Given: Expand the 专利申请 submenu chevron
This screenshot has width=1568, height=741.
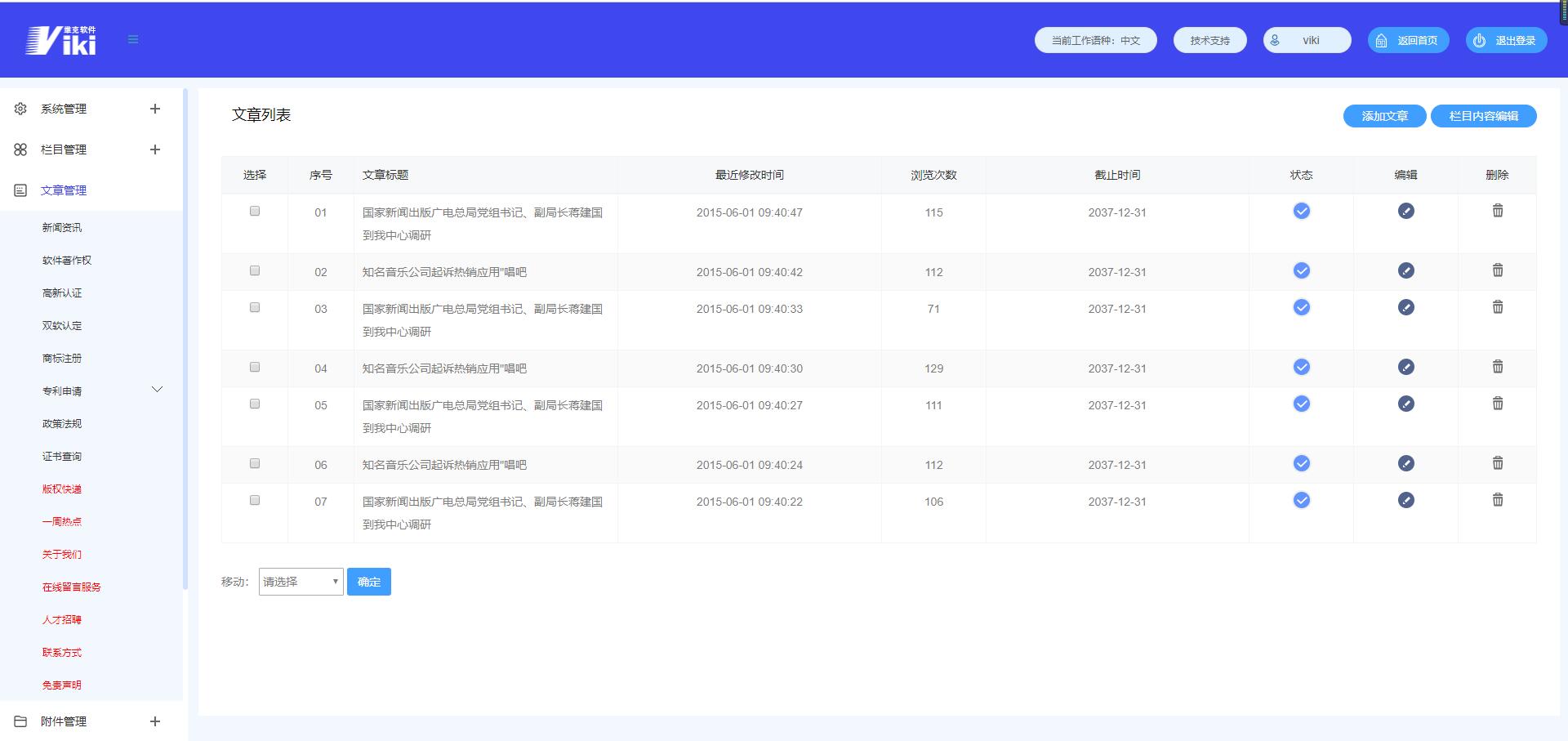Looking at the screenshot, I should point(158,390).
